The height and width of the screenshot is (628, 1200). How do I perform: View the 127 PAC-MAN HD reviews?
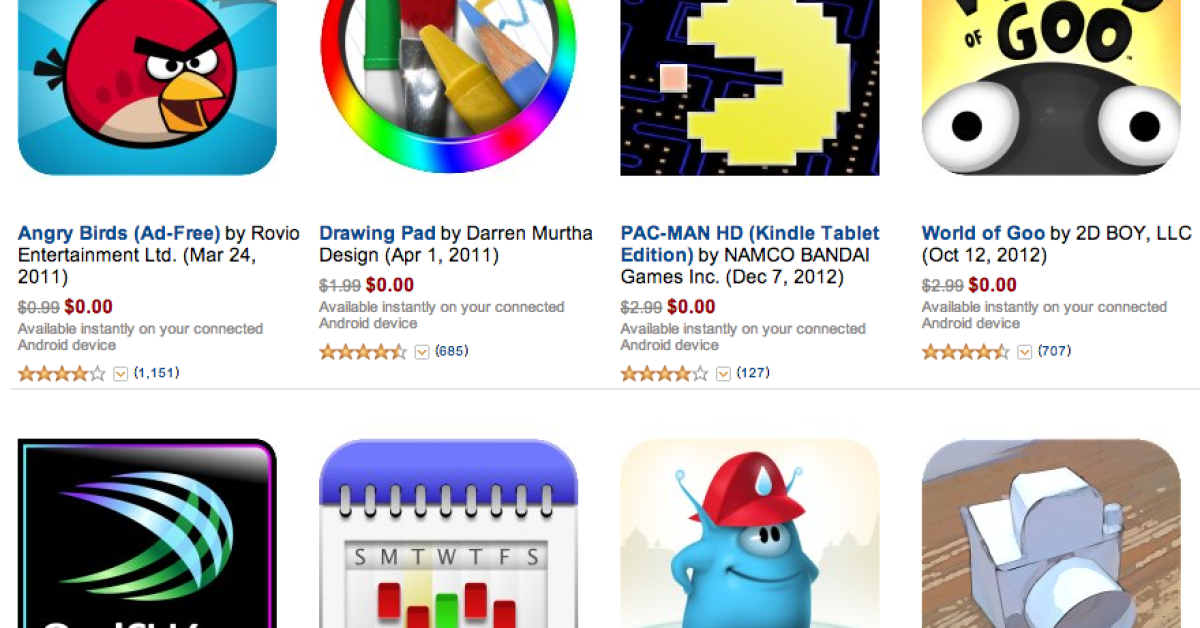click(x=753, y=373)
